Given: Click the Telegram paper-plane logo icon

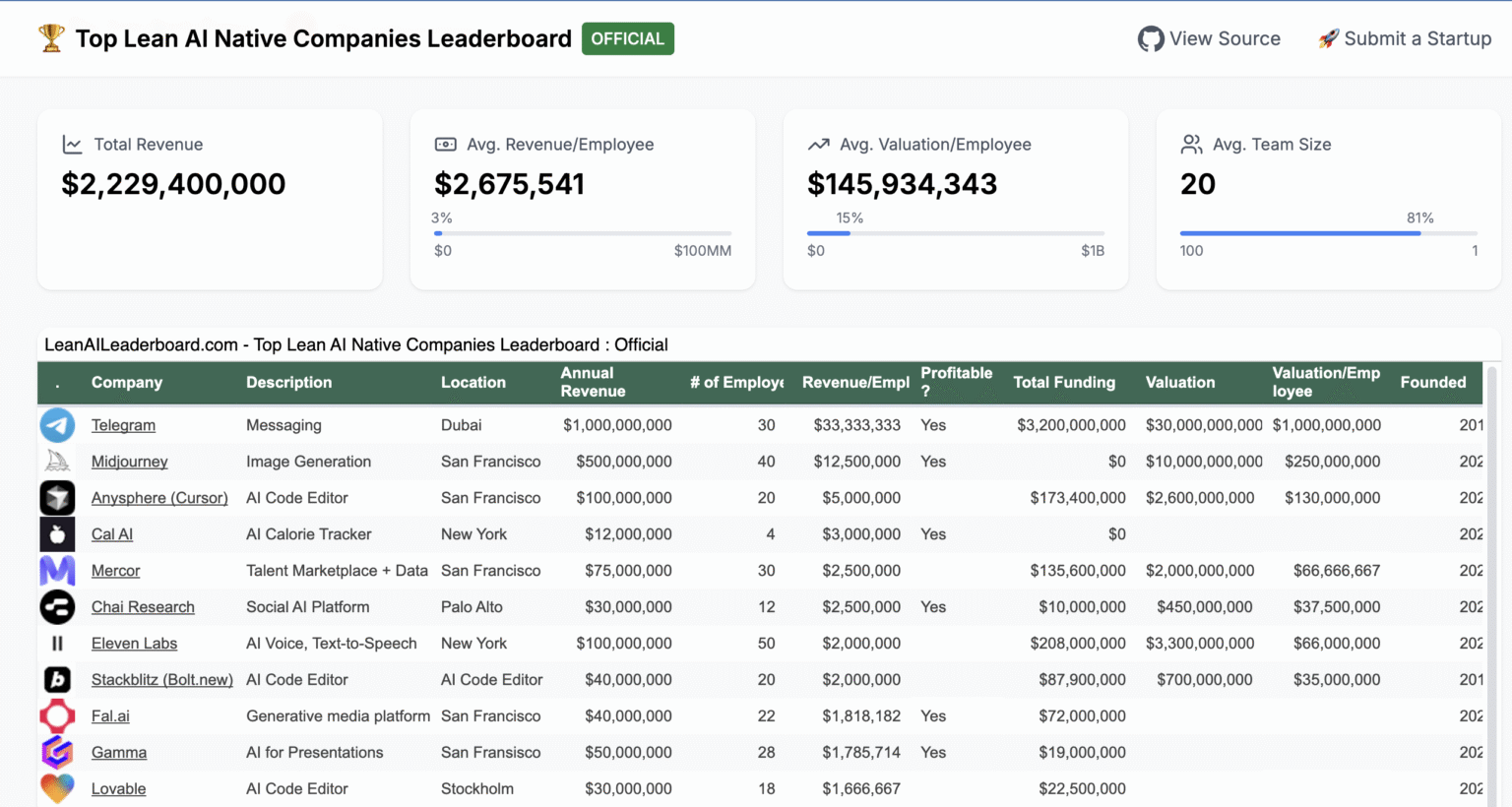Looking at the screenshot, I should click(57, 425).
